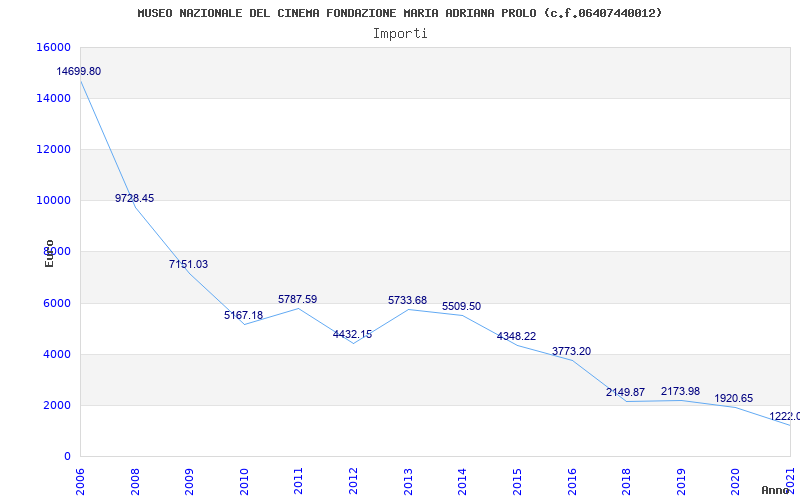Click the Anno x-axis title
The width and height of the screenshot is (800, 500).
[776, 490]
